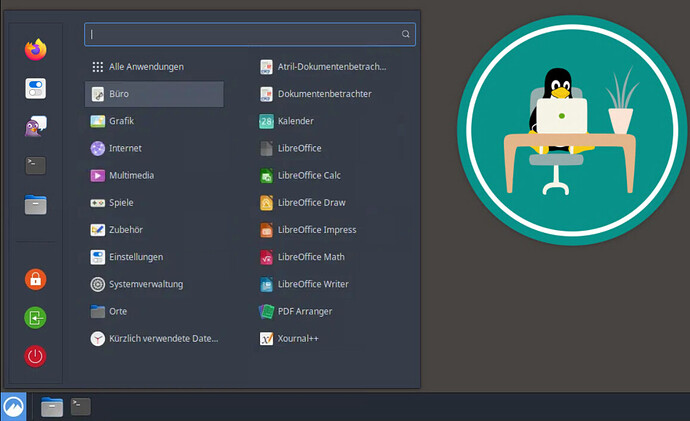
Task: Click the menu launcher button in taskbar
Action: coord(14,406)
